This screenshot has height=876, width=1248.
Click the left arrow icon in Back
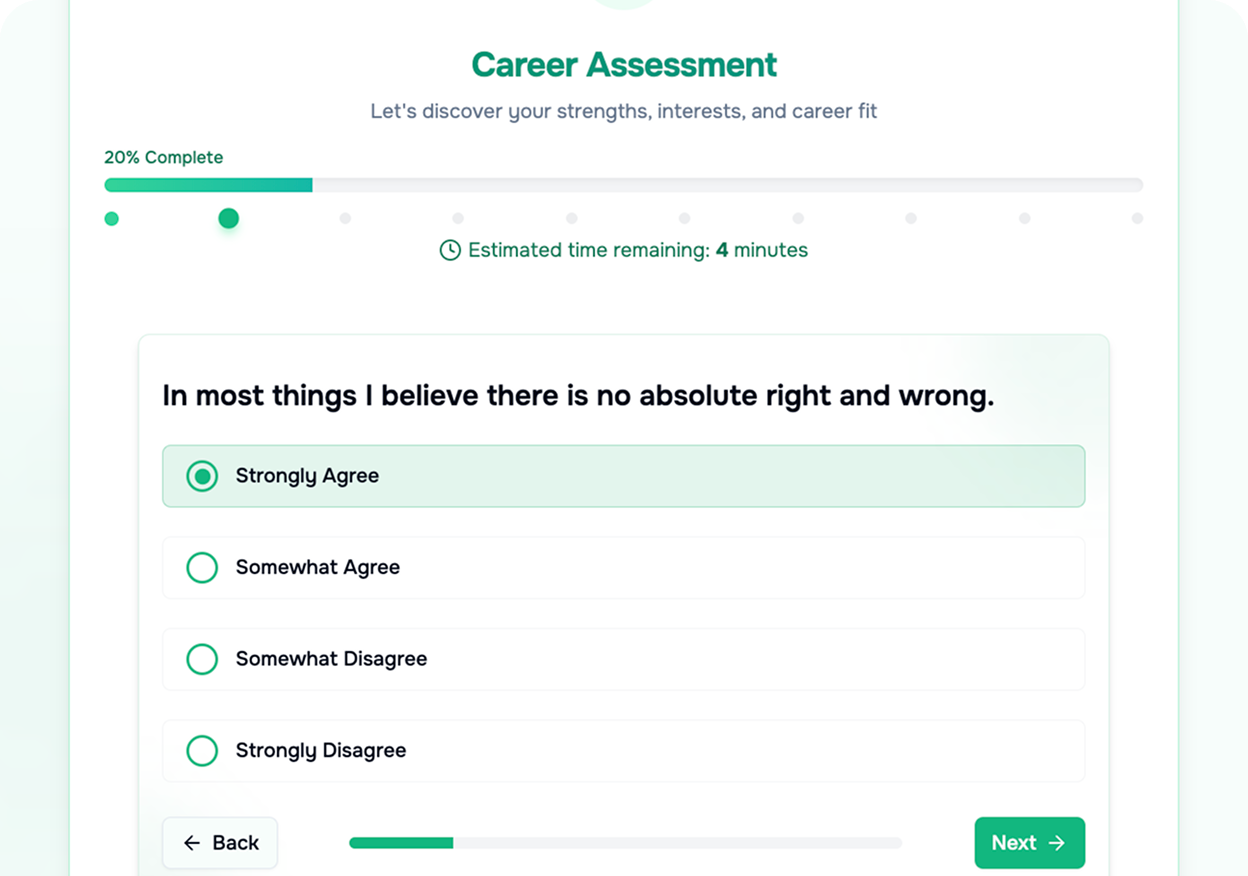(192, 843)
